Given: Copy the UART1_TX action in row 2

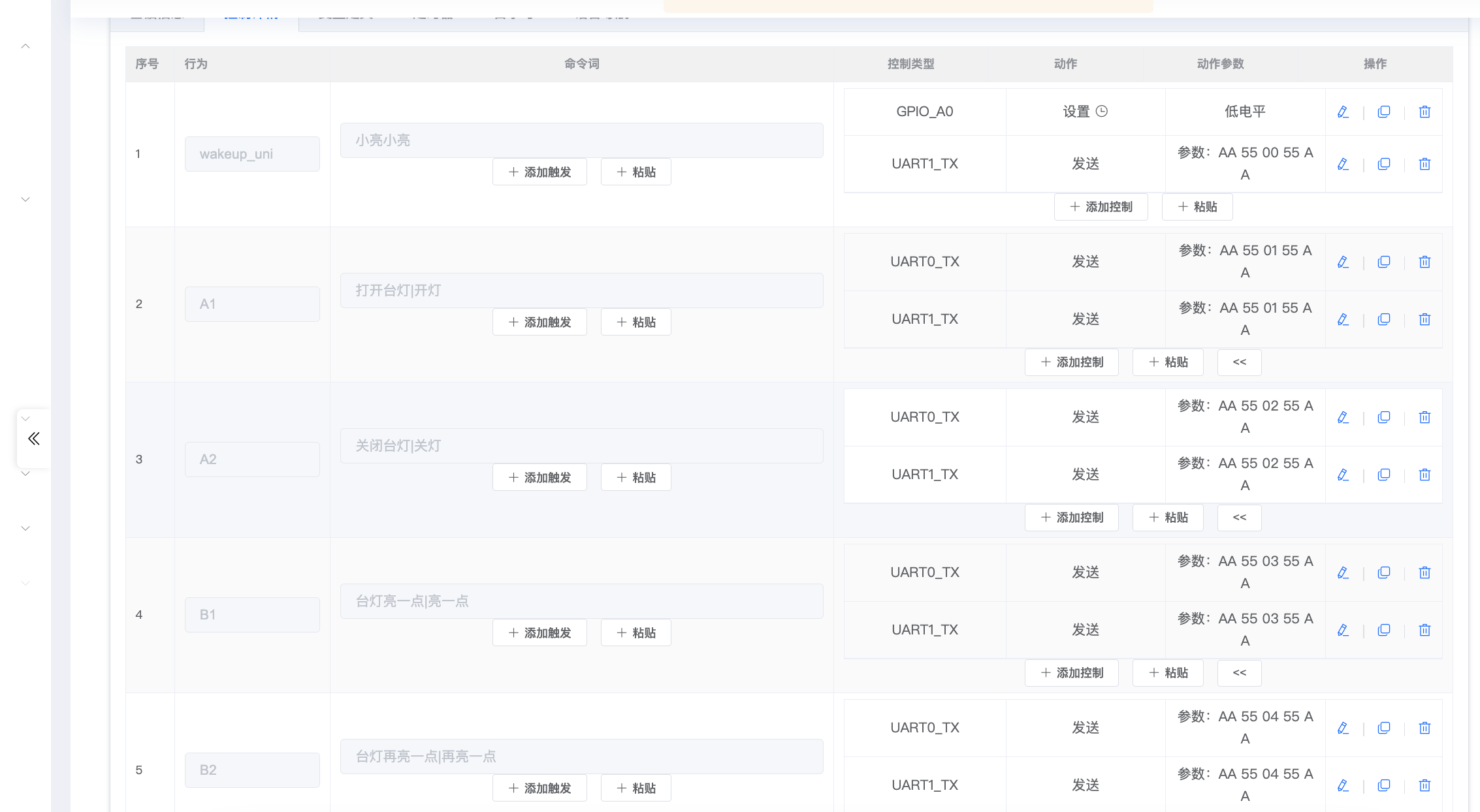Looking at the screenshot, I should (x=1384, y=319).
